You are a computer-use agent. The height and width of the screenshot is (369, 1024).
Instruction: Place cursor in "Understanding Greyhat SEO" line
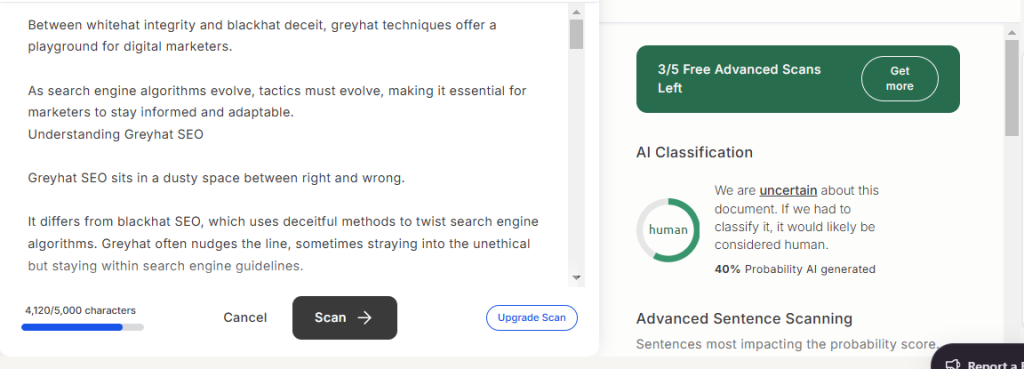(116, 135)
